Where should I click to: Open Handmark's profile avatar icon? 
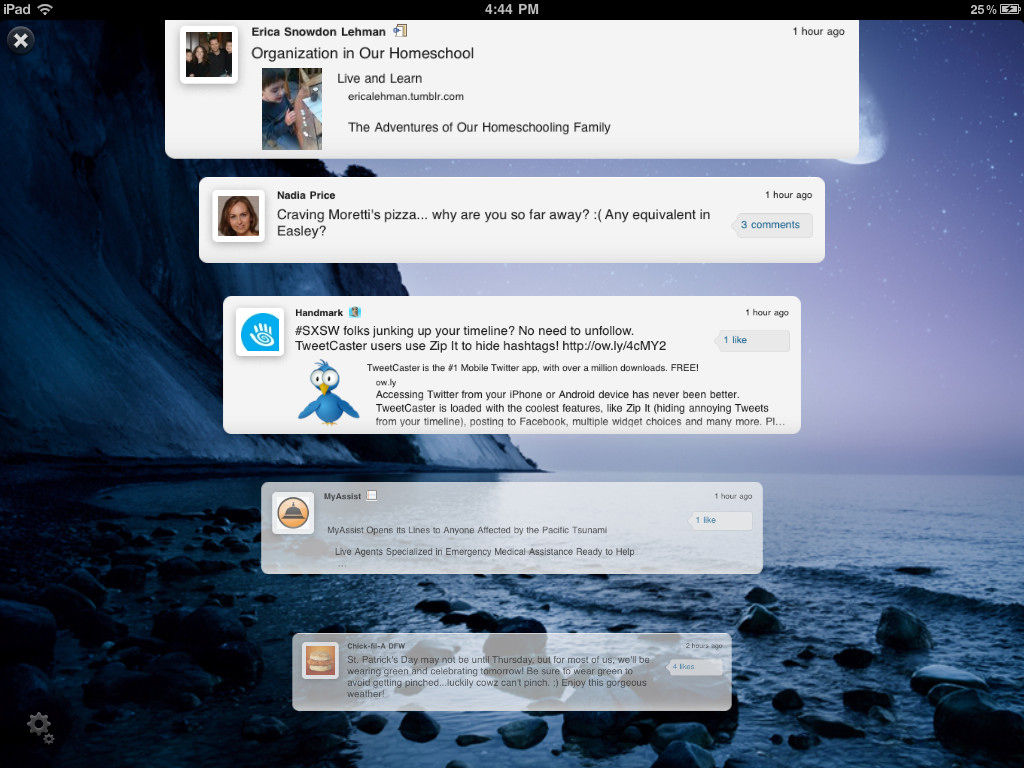262,332
